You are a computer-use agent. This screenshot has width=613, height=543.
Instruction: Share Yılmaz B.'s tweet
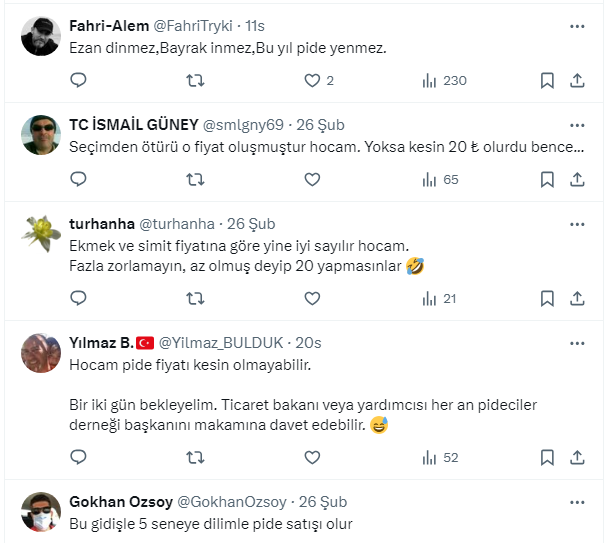pyautogui.click(x=577, y=457)
